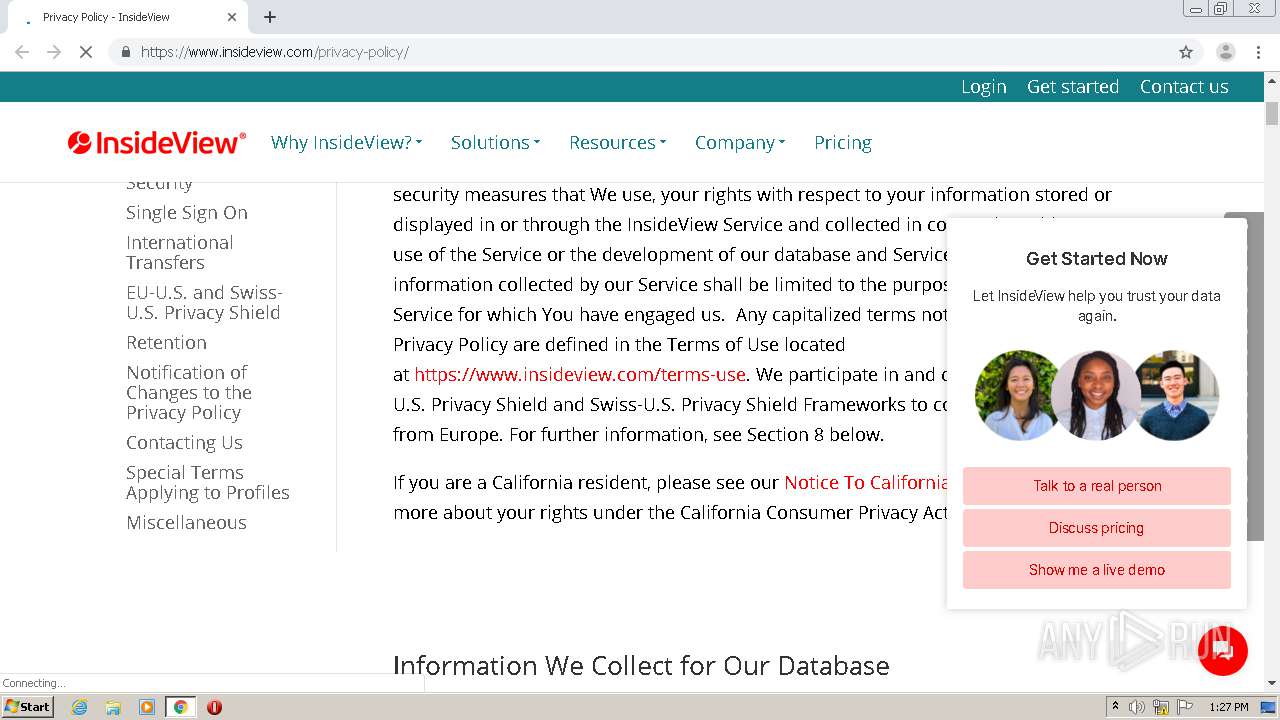The height and width of the screenshot is (720, 1280).
Task: Click the address bar URL
Action: (x=275, y=52)
